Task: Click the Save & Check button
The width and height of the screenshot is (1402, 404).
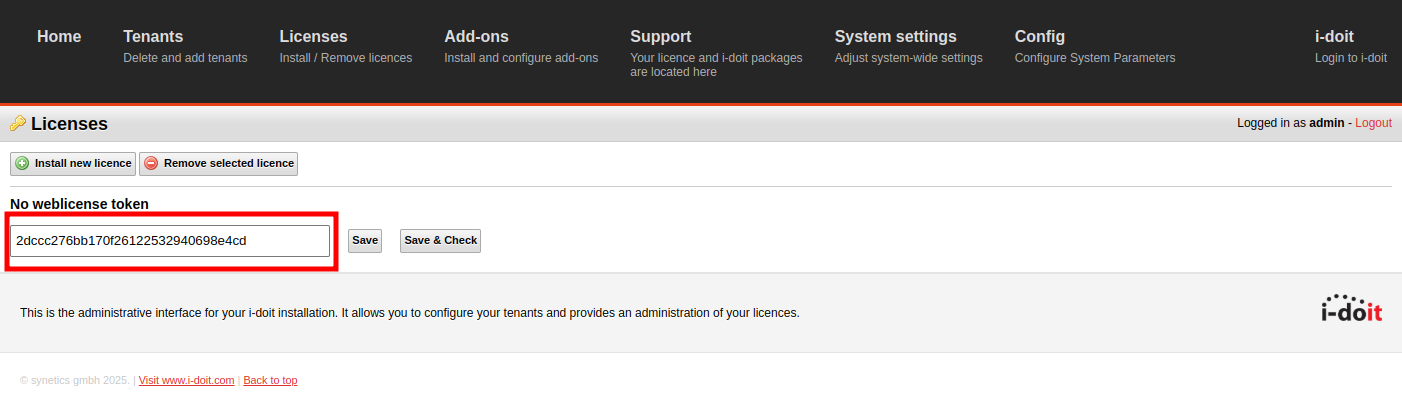Action: pos(440,241)
